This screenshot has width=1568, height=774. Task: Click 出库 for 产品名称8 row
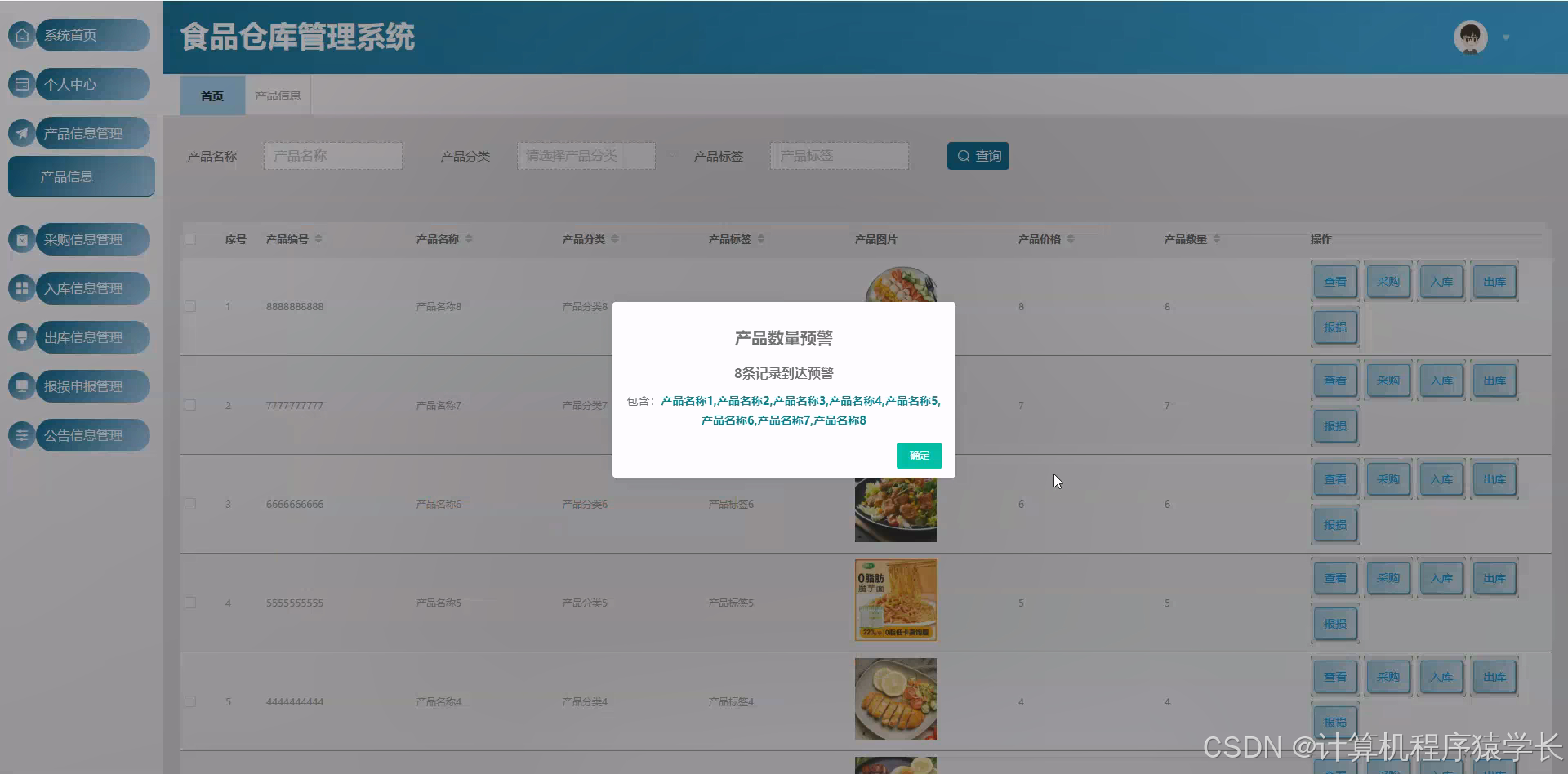pyautogui.click(x=1494, y=282)
